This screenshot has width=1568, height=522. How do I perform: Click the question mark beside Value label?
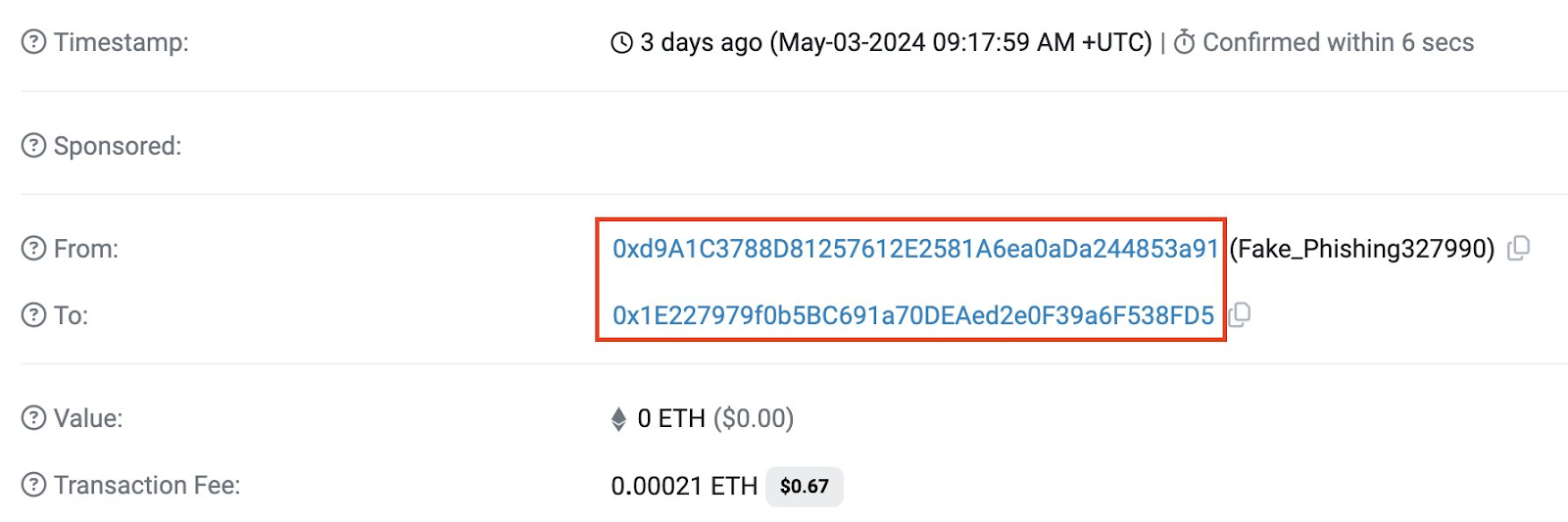coord(33,418)
